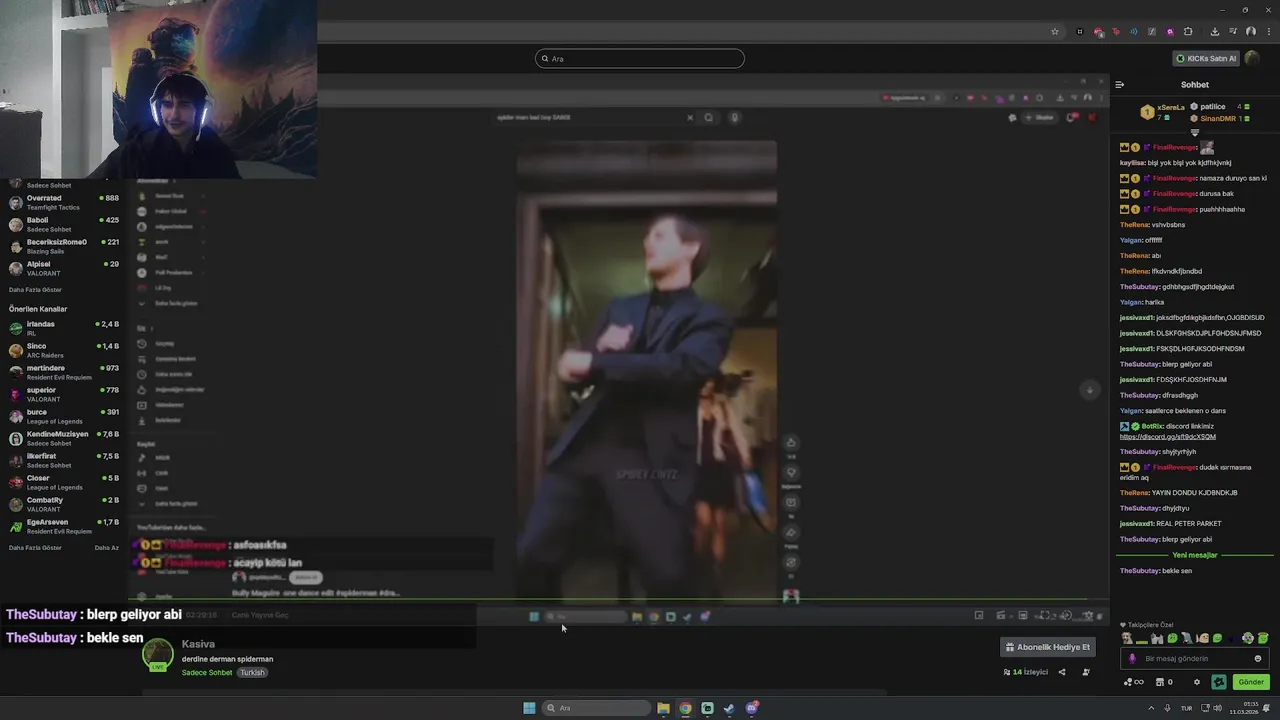Click the Sadece Sohbet category link
This screenshot has width=1280, height=720.
207,672
